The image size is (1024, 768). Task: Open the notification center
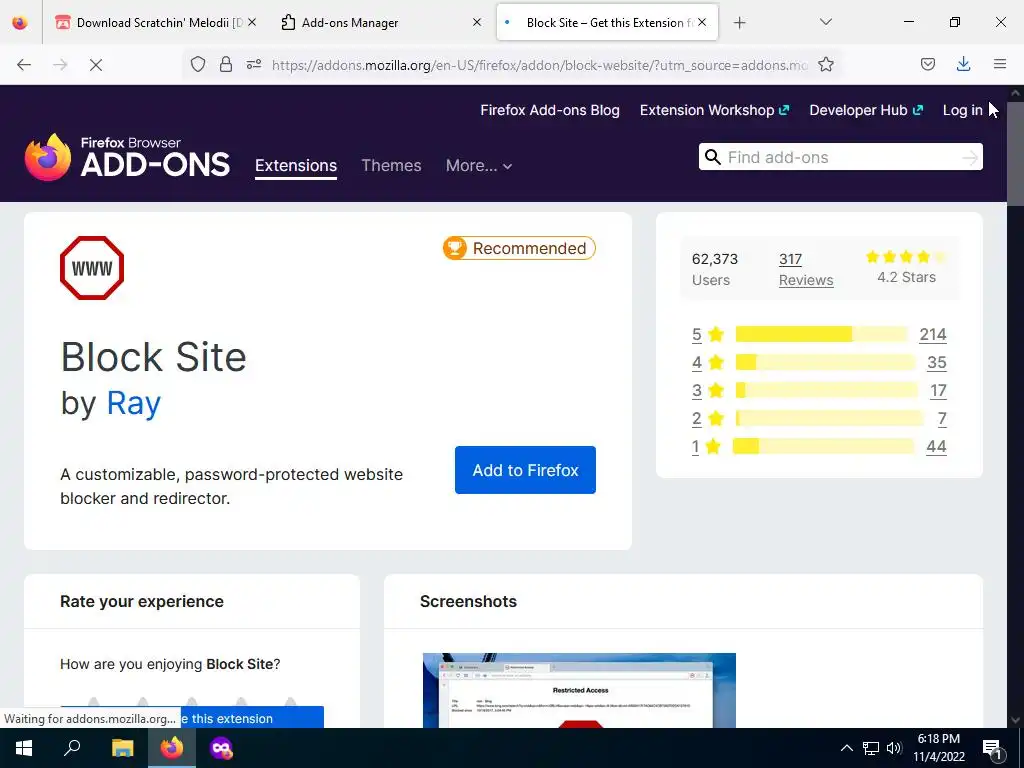click(x=992, y=749)
